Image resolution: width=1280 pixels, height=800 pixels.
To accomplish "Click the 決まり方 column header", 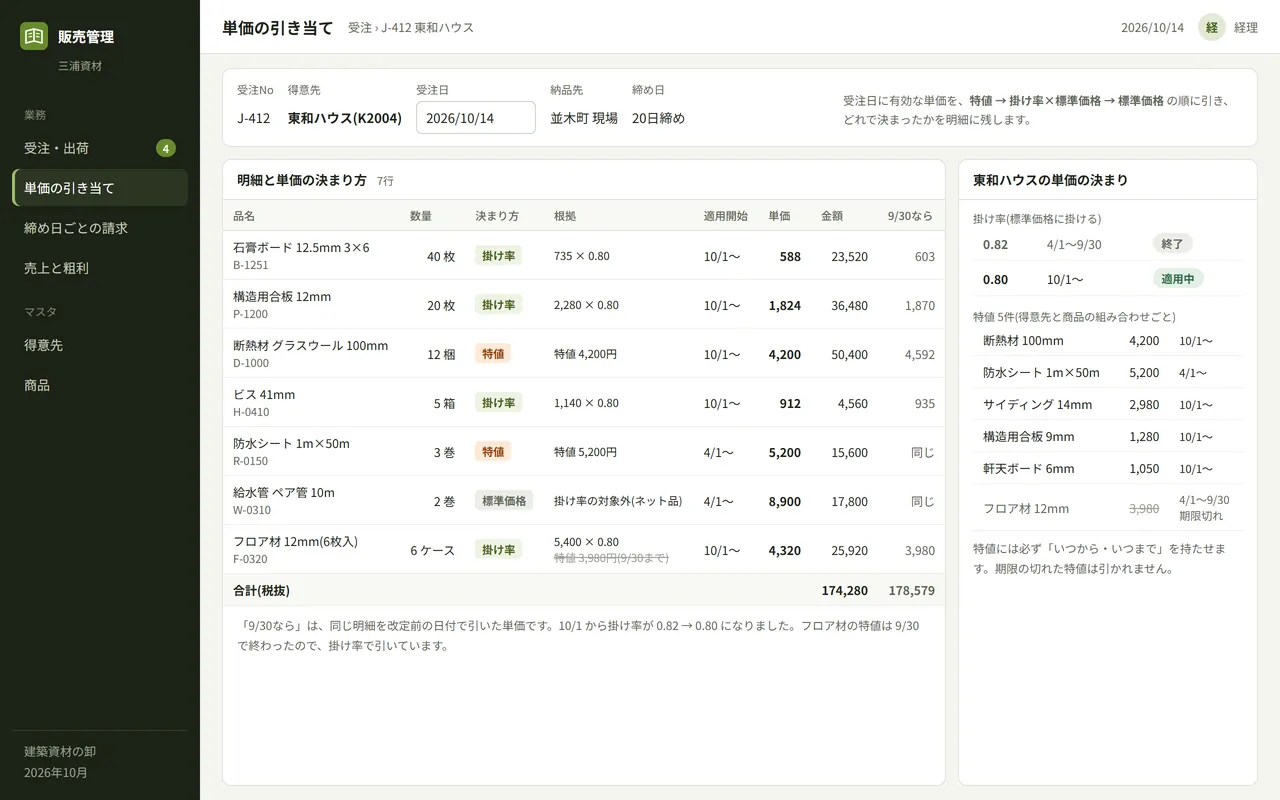I will pos(497,216).
